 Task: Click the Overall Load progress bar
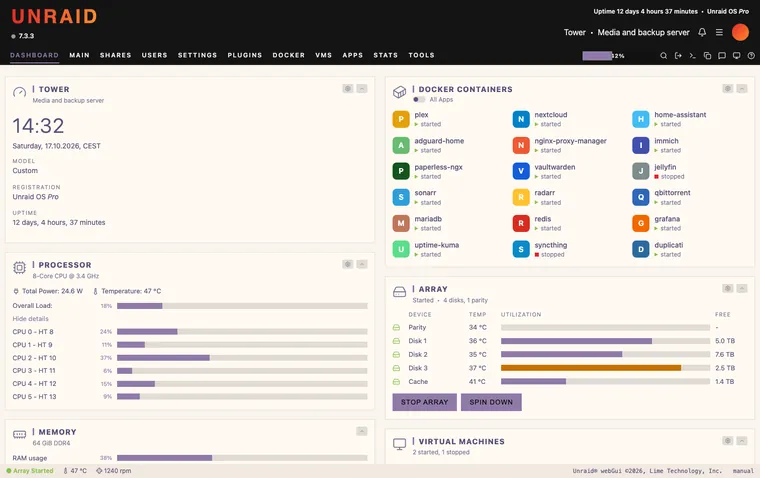[x=242, y=306]
